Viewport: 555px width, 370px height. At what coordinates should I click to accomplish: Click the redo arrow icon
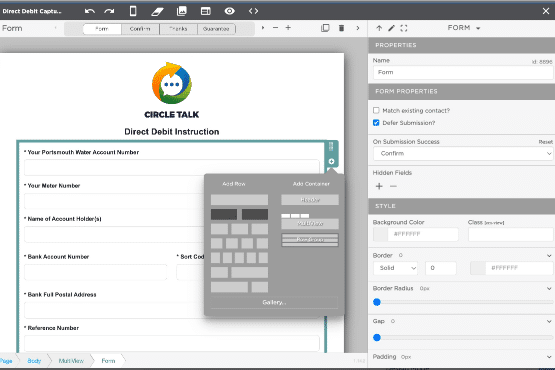(x=109, y=11)
